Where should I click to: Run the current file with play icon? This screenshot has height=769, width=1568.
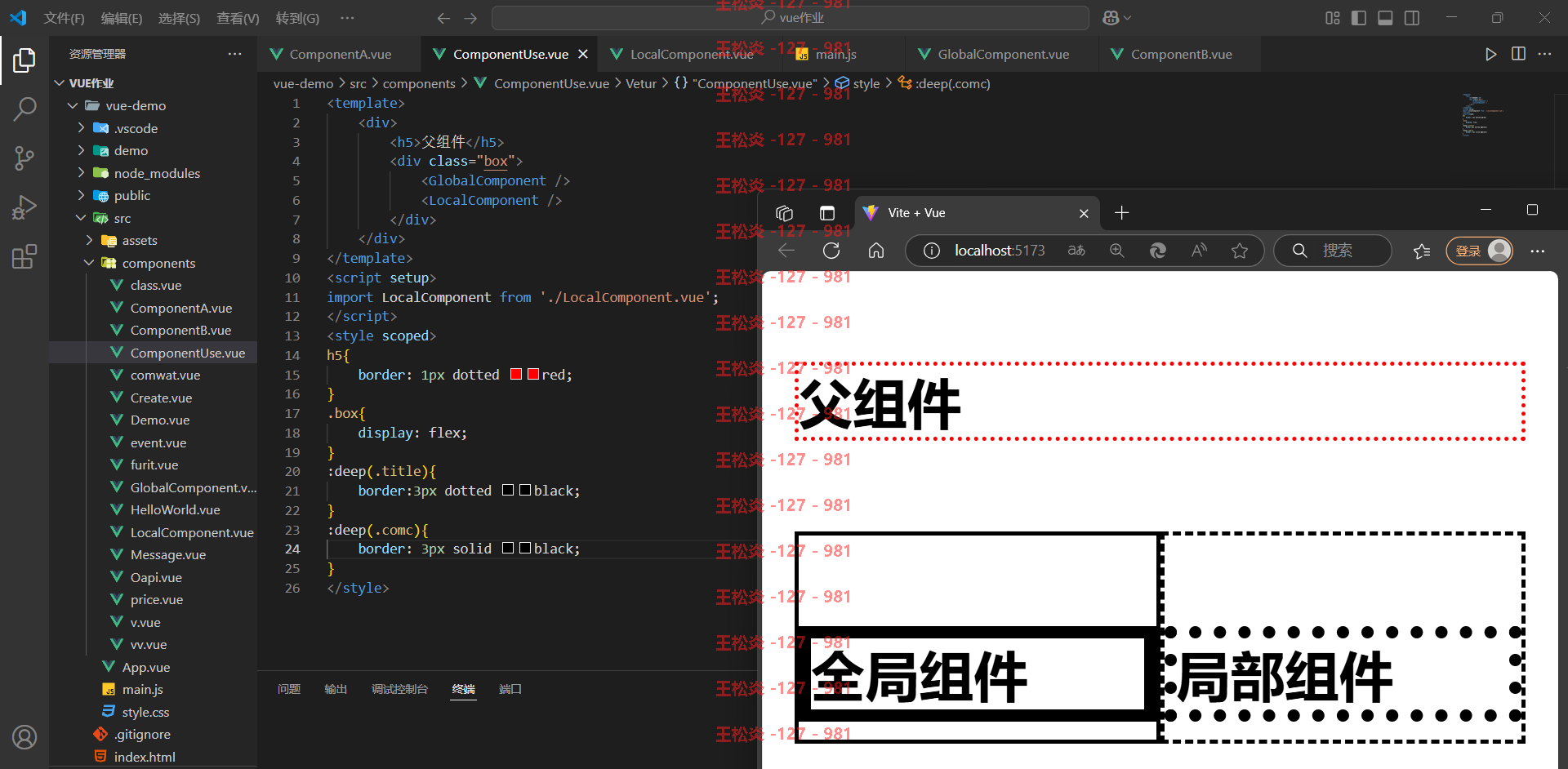pos(1490,54)
